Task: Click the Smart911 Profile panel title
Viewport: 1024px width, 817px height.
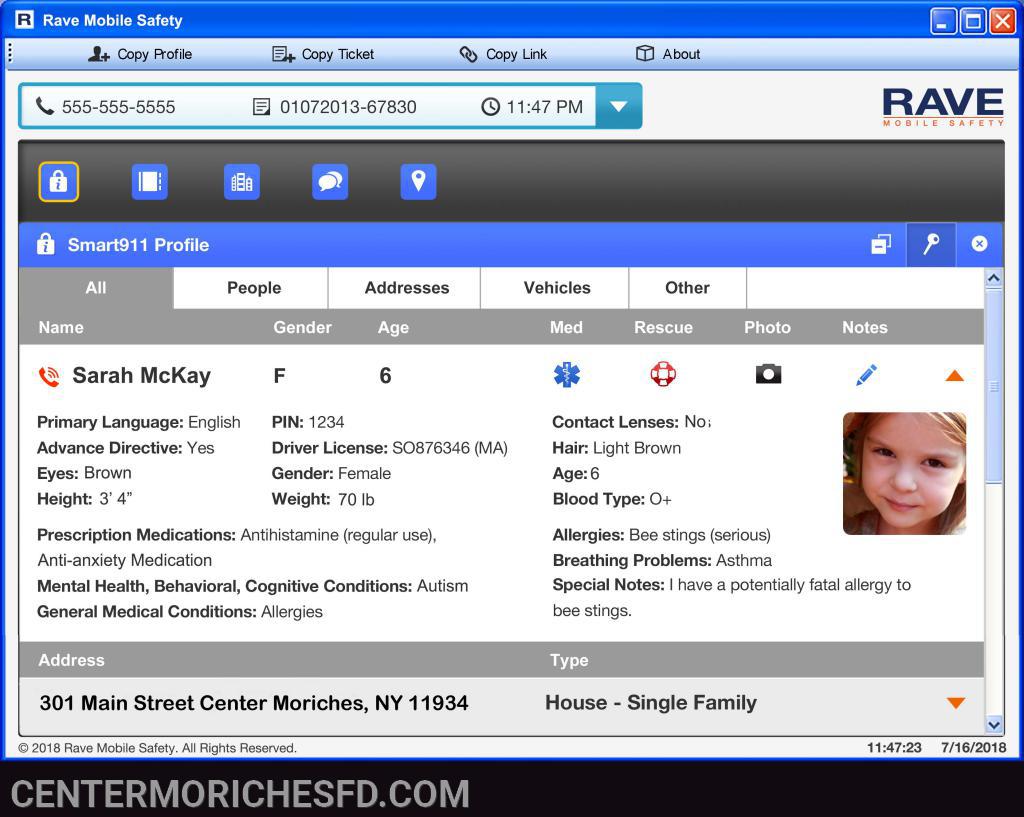Action: point(138,245)
